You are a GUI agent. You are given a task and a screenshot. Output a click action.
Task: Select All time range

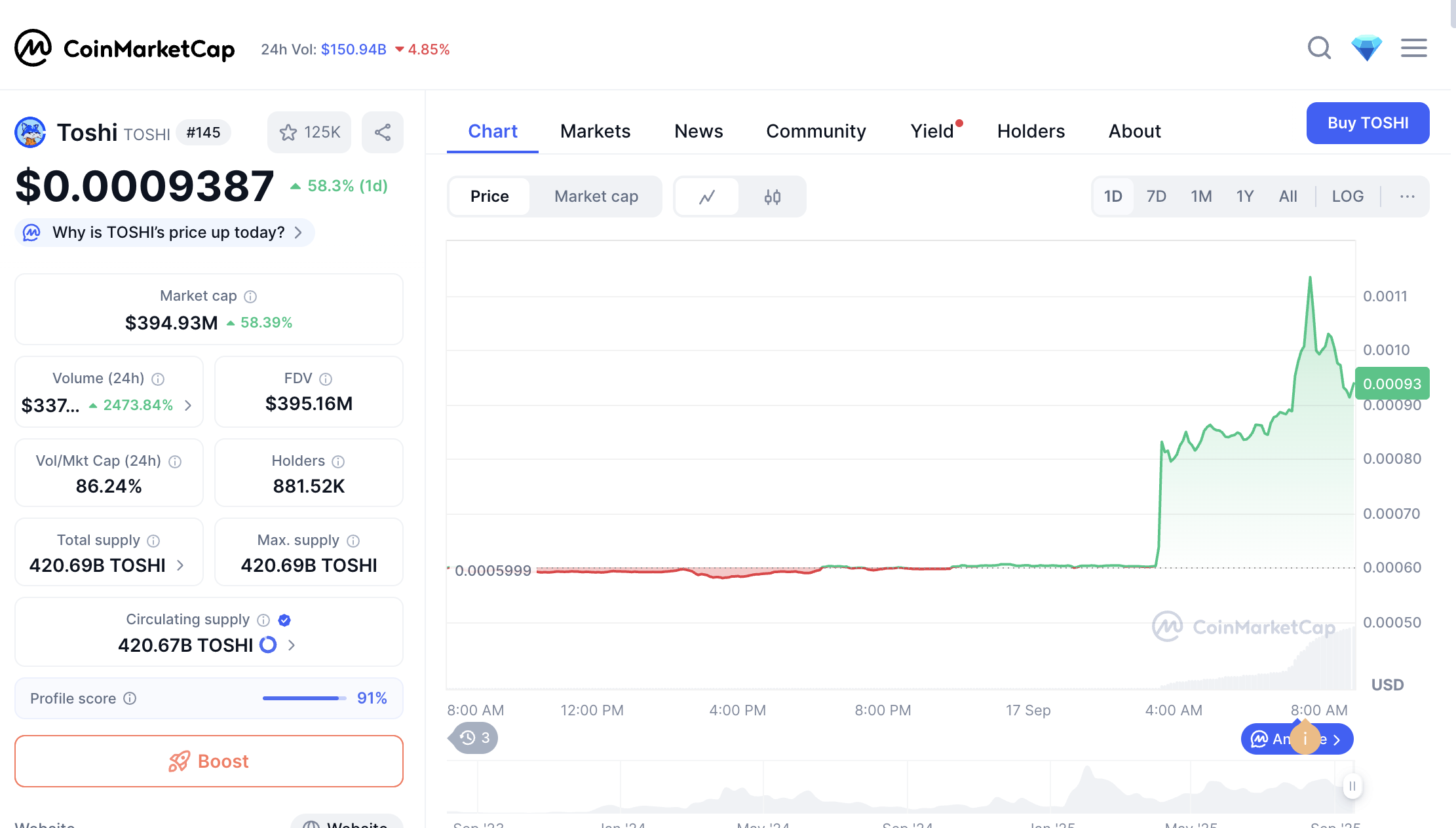tap(1288, 196)
